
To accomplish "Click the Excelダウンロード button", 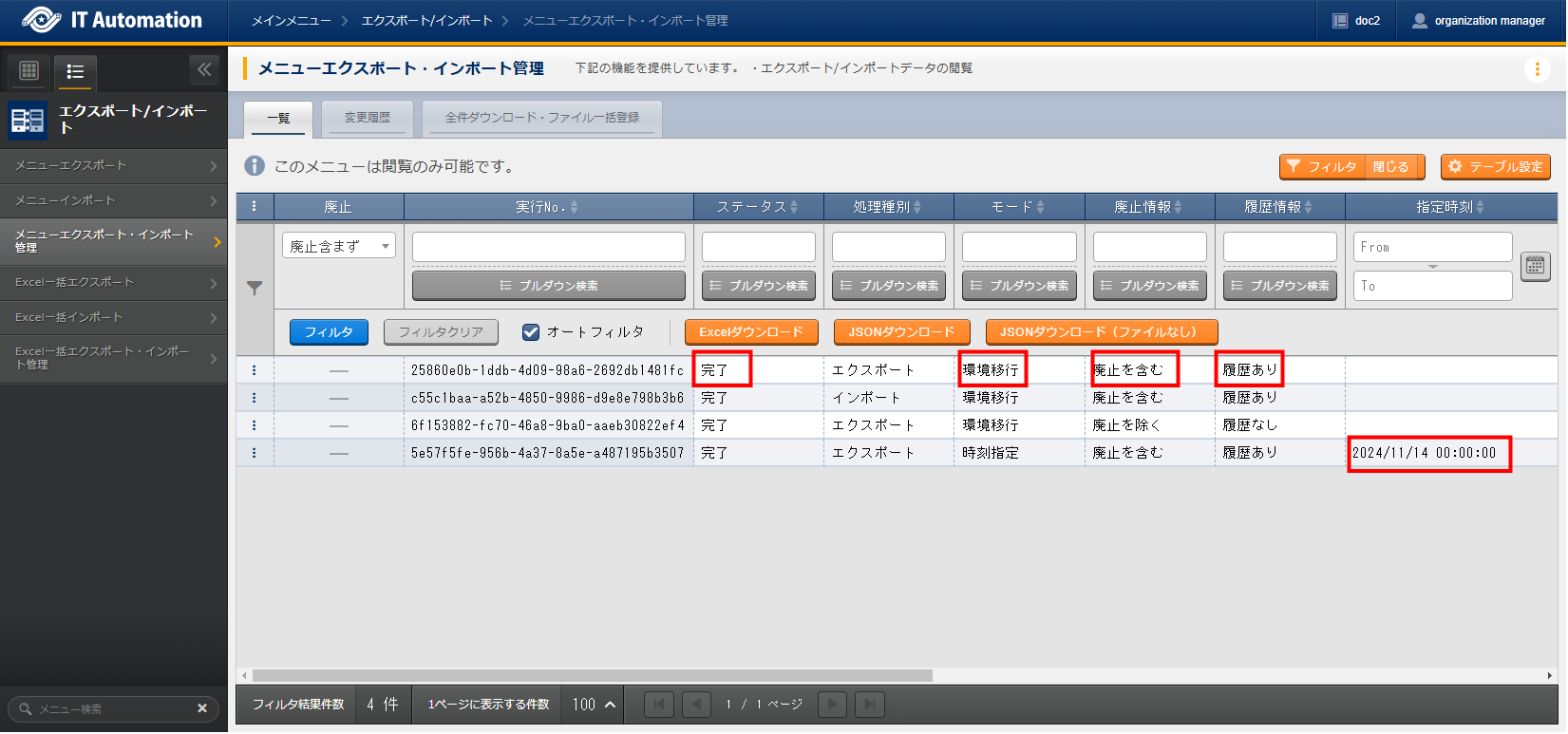I will tap(750, 332).
